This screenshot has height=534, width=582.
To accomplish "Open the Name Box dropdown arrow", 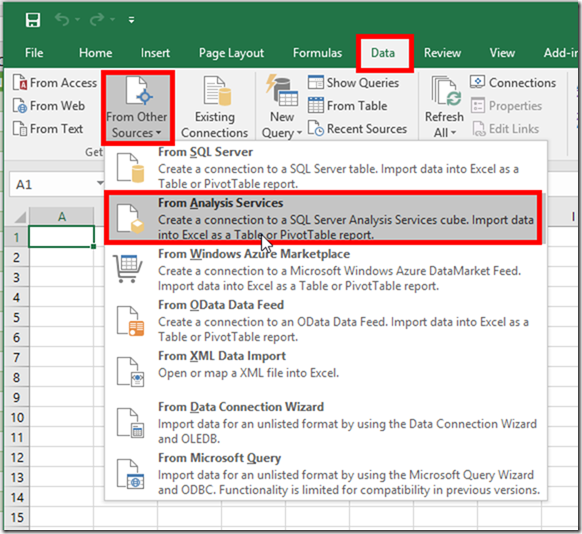I will pyautogui.click(x=100, y=183).
